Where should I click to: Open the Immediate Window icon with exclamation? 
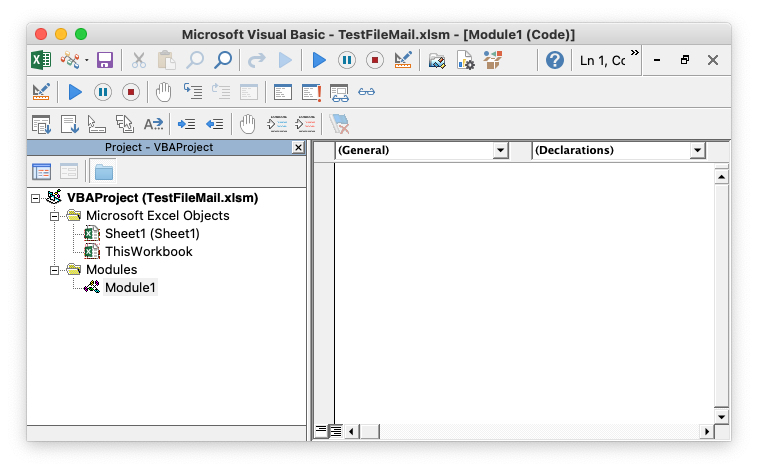[311, 92]
